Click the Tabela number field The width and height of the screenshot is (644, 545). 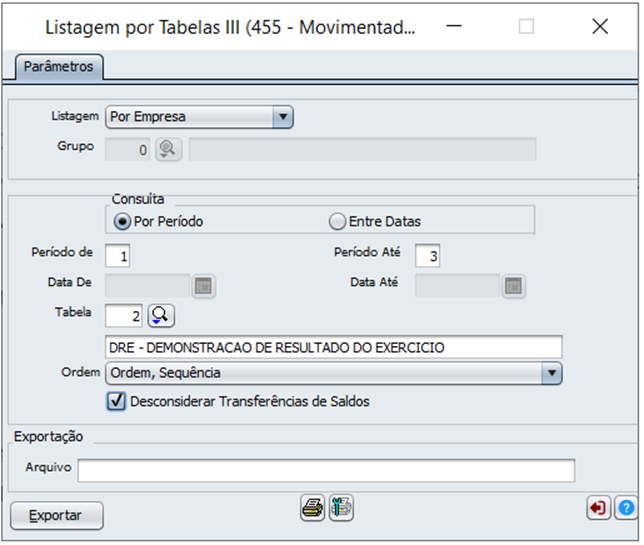[125, 316]
